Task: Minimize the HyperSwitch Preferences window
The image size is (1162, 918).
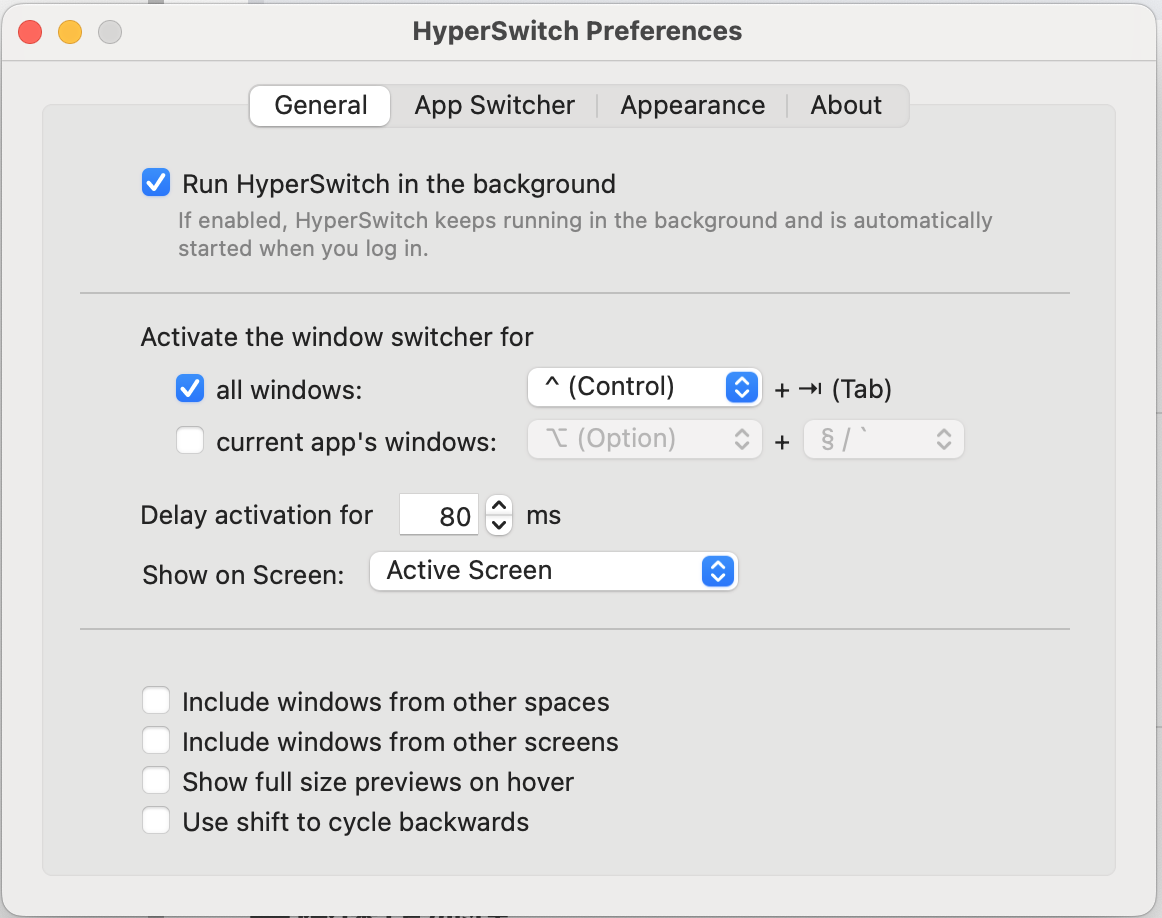Action: point(70,32)
